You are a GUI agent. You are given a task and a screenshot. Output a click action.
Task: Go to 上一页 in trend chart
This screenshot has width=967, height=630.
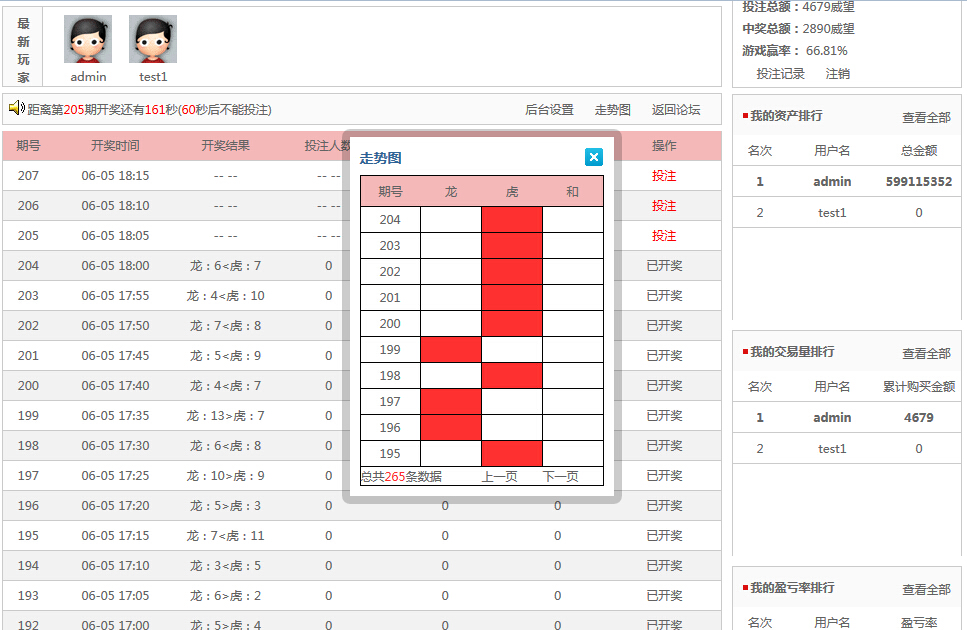coord(499,477)
